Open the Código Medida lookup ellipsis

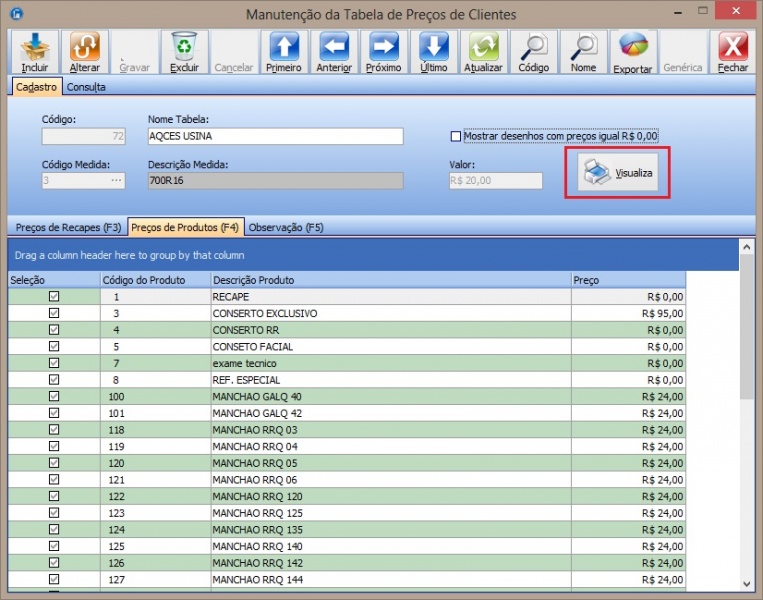(116, 181)
